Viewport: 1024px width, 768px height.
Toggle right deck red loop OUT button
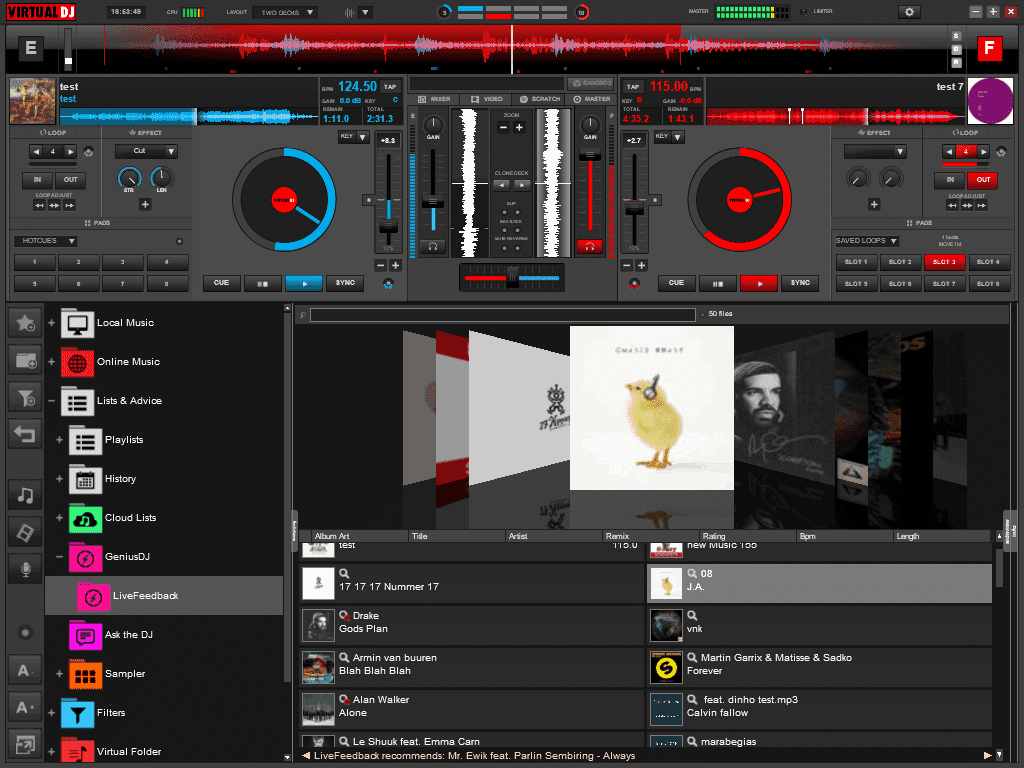984,180
